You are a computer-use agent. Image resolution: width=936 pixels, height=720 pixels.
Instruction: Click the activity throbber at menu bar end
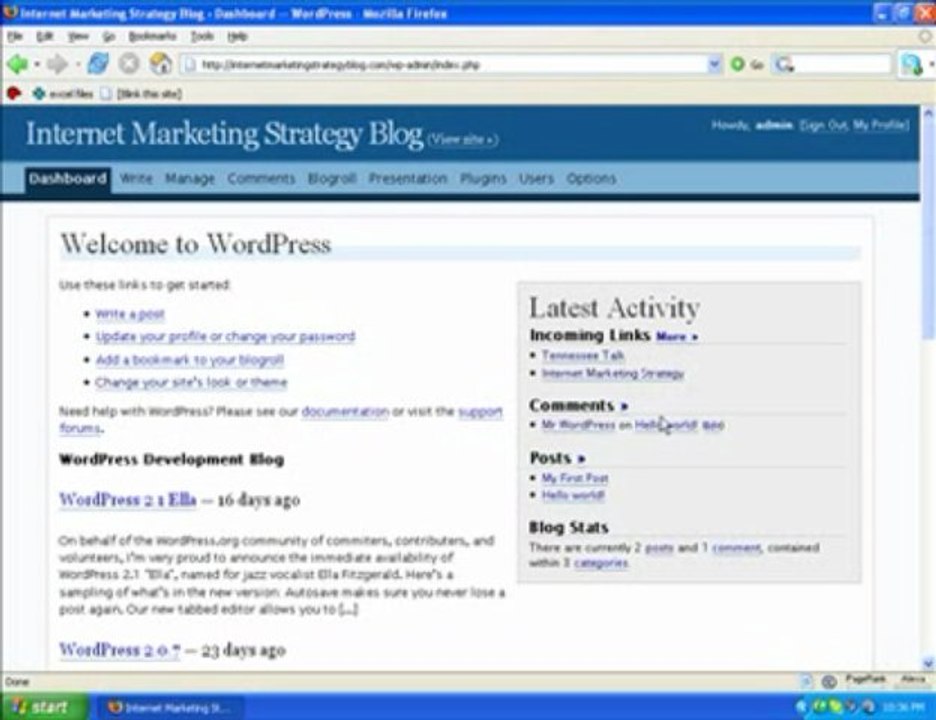pyautogui.click(x=926, y=36)
